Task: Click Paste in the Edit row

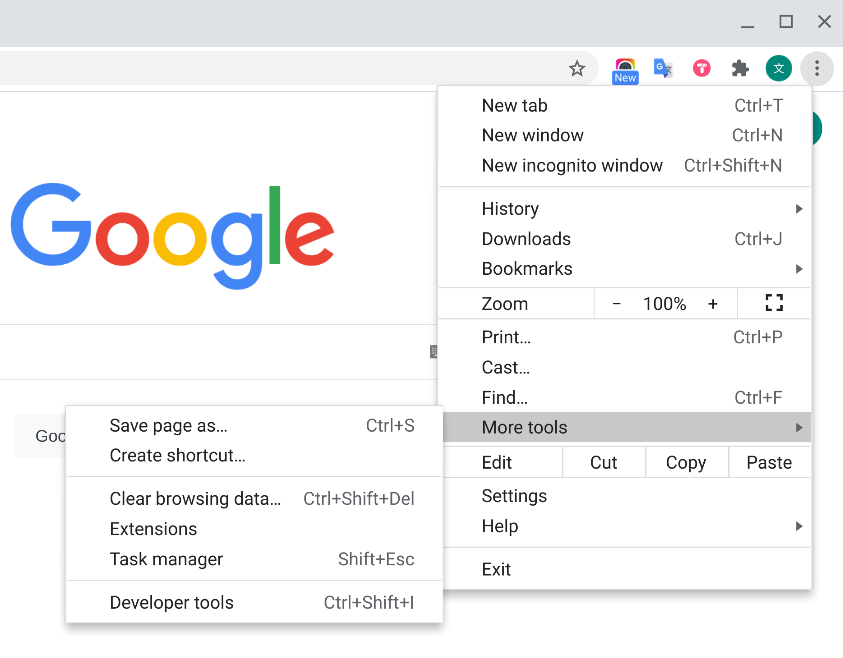Action: [x=769, y=462]
